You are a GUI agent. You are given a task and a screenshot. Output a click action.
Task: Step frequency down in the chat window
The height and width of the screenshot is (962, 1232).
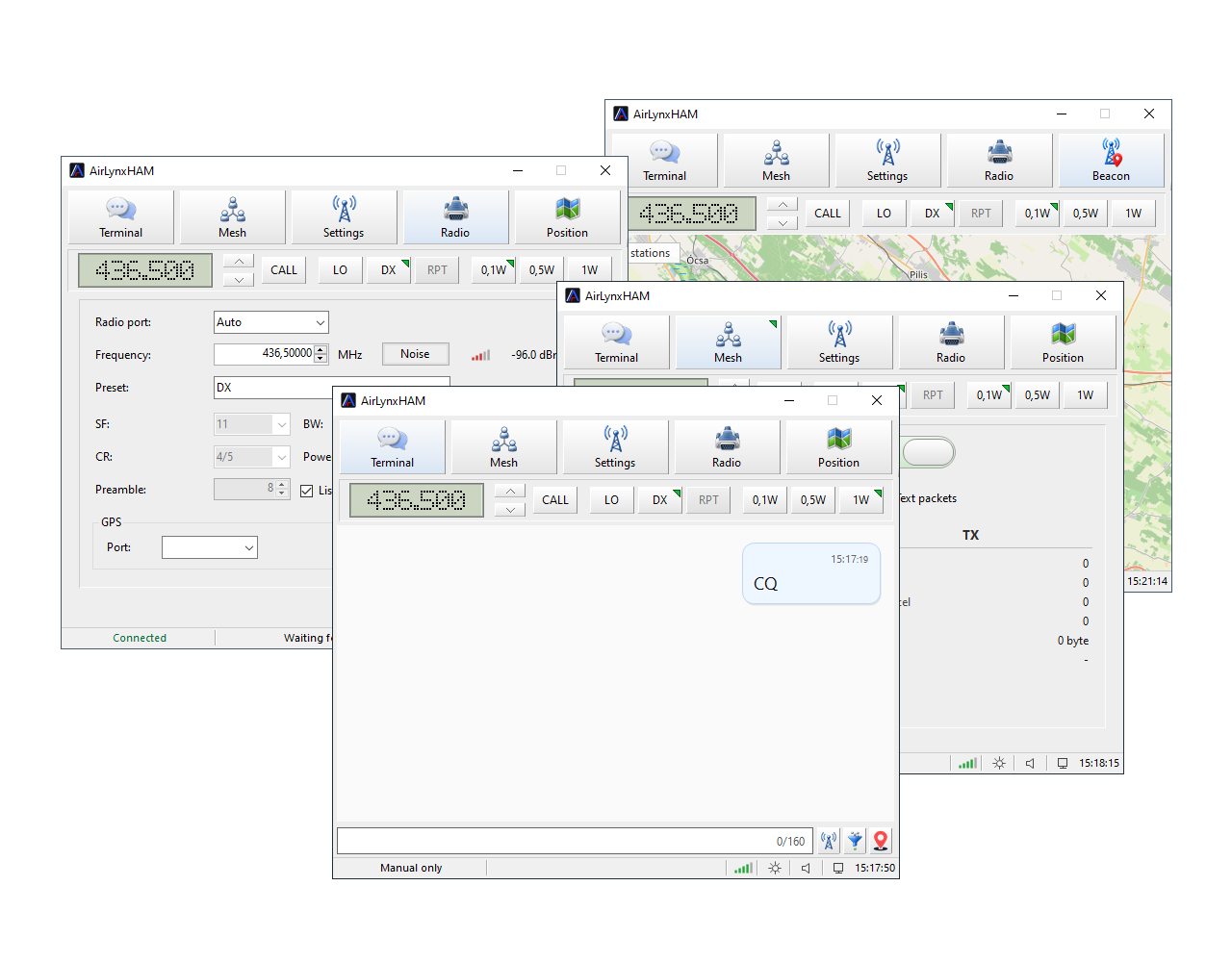click(510, 510)
